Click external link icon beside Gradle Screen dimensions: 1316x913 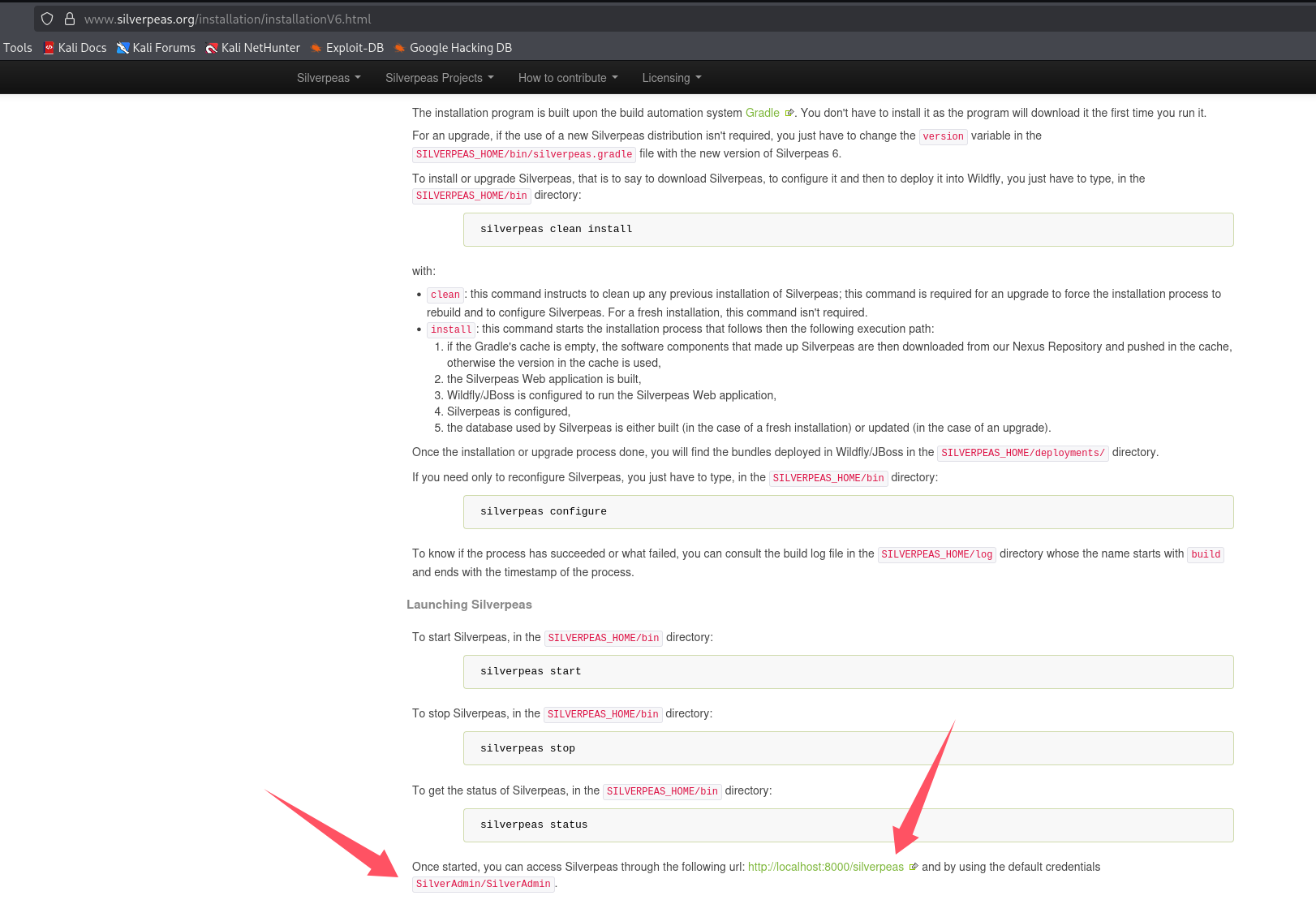point(789,114)
